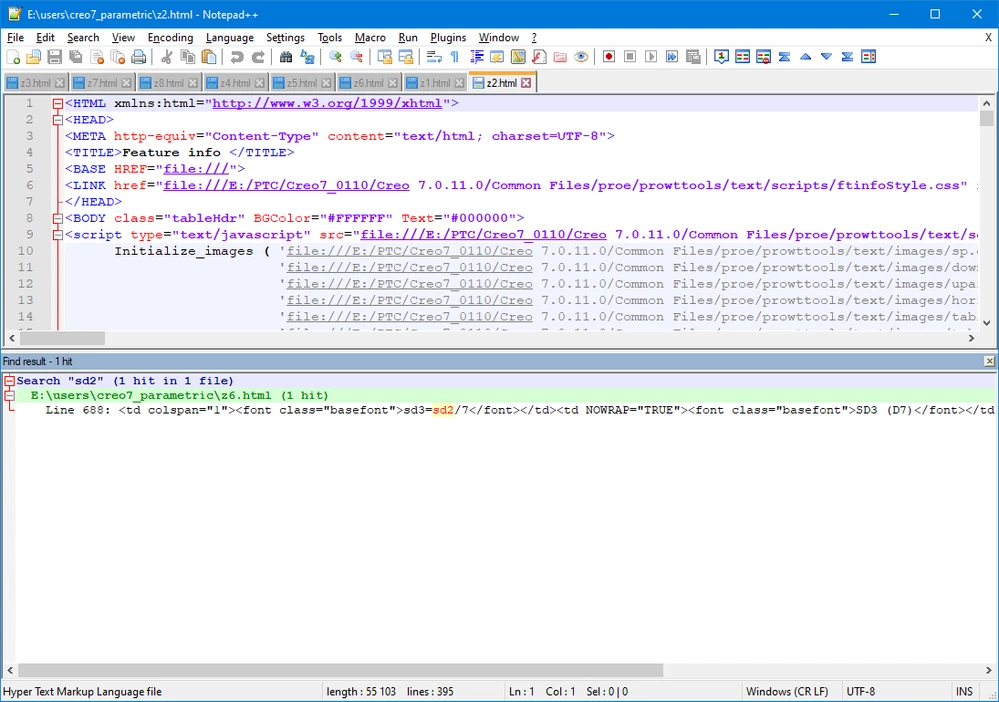Toggle file monitoring eye icon
The height and width of the screenshot is (702, 999).
point(581,57)
